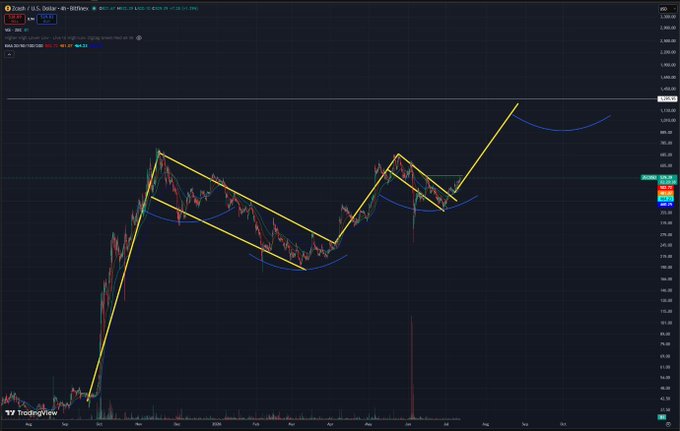Click the Zcash coin symbol icon
Screen dimensions: 680x431
(7, 8)
